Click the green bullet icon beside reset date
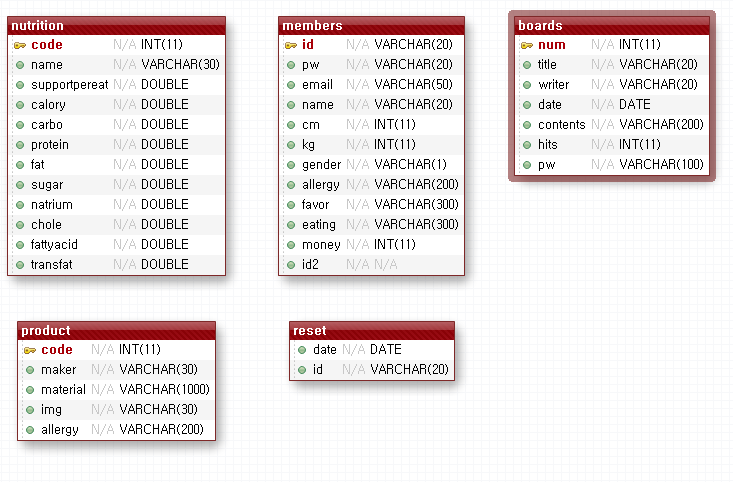Viewport: 733px width, 482px height. pos(301,350)
